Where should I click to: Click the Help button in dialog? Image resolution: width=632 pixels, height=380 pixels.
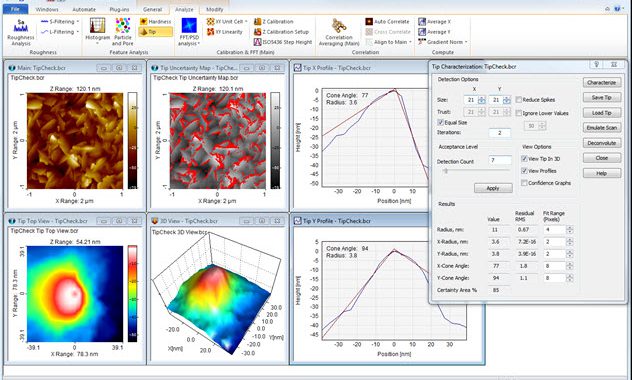[602, 173]
